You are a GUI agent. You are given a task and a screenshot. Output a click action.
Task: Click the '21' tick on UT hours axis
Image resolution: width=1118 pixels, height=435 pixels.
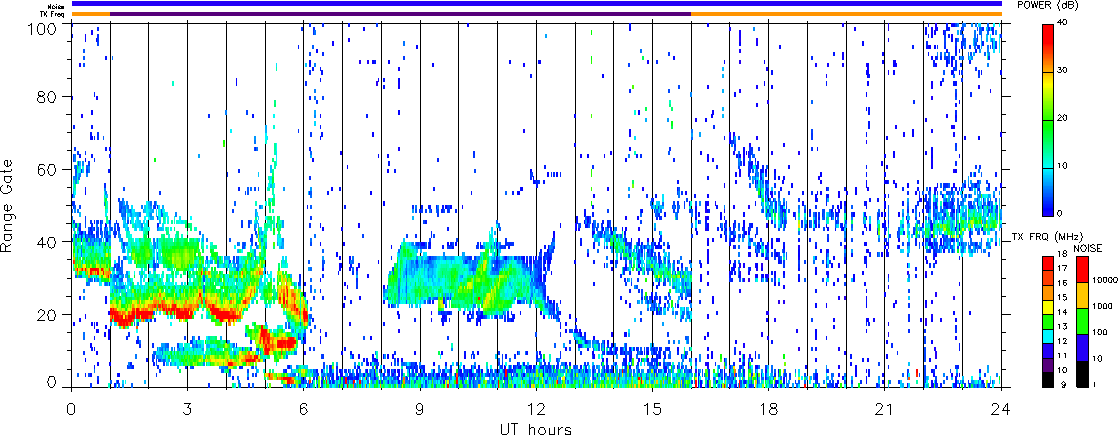[885, 409]
